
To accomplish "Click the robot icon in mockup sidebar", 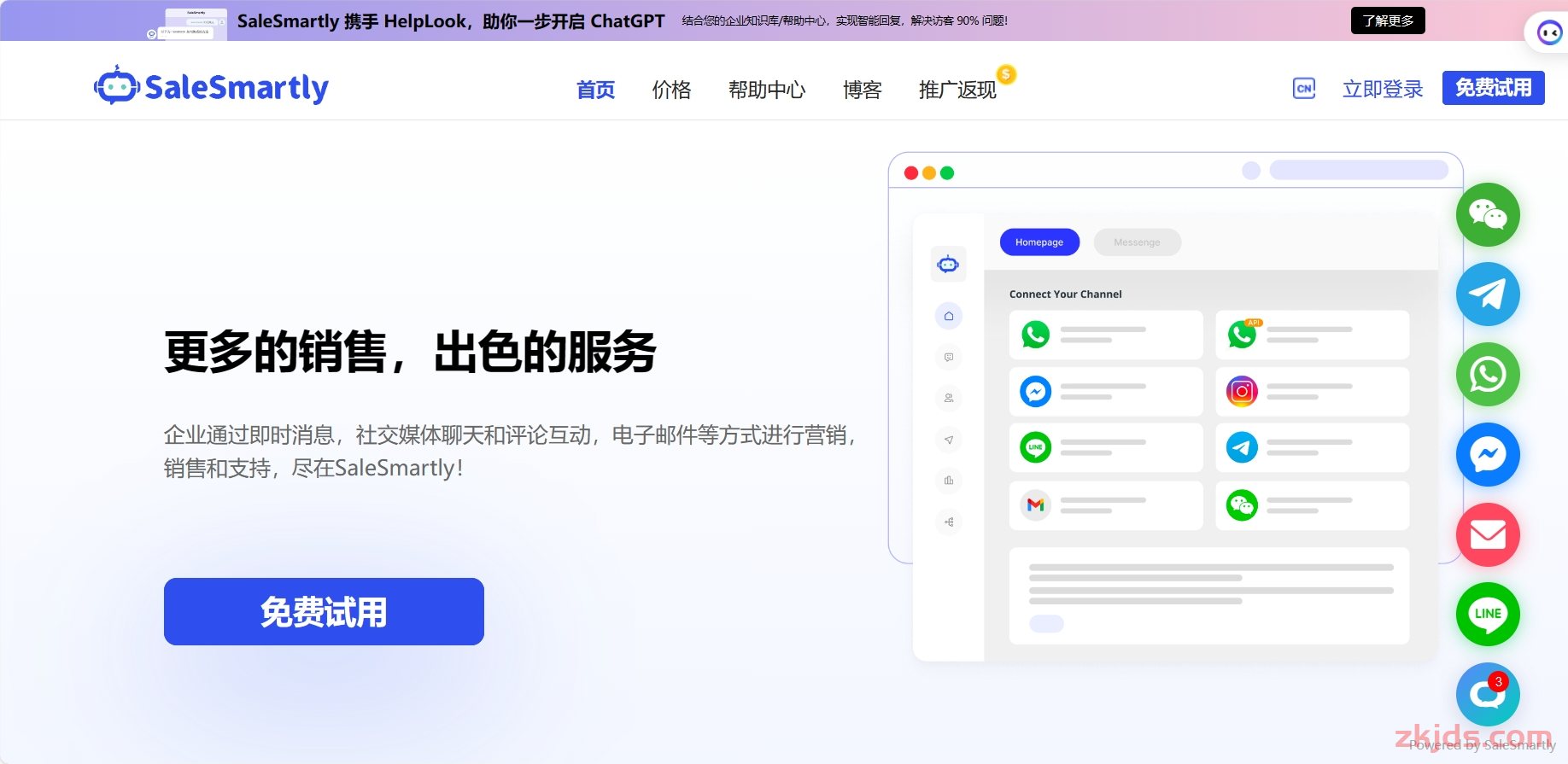I will click(948, 264).
